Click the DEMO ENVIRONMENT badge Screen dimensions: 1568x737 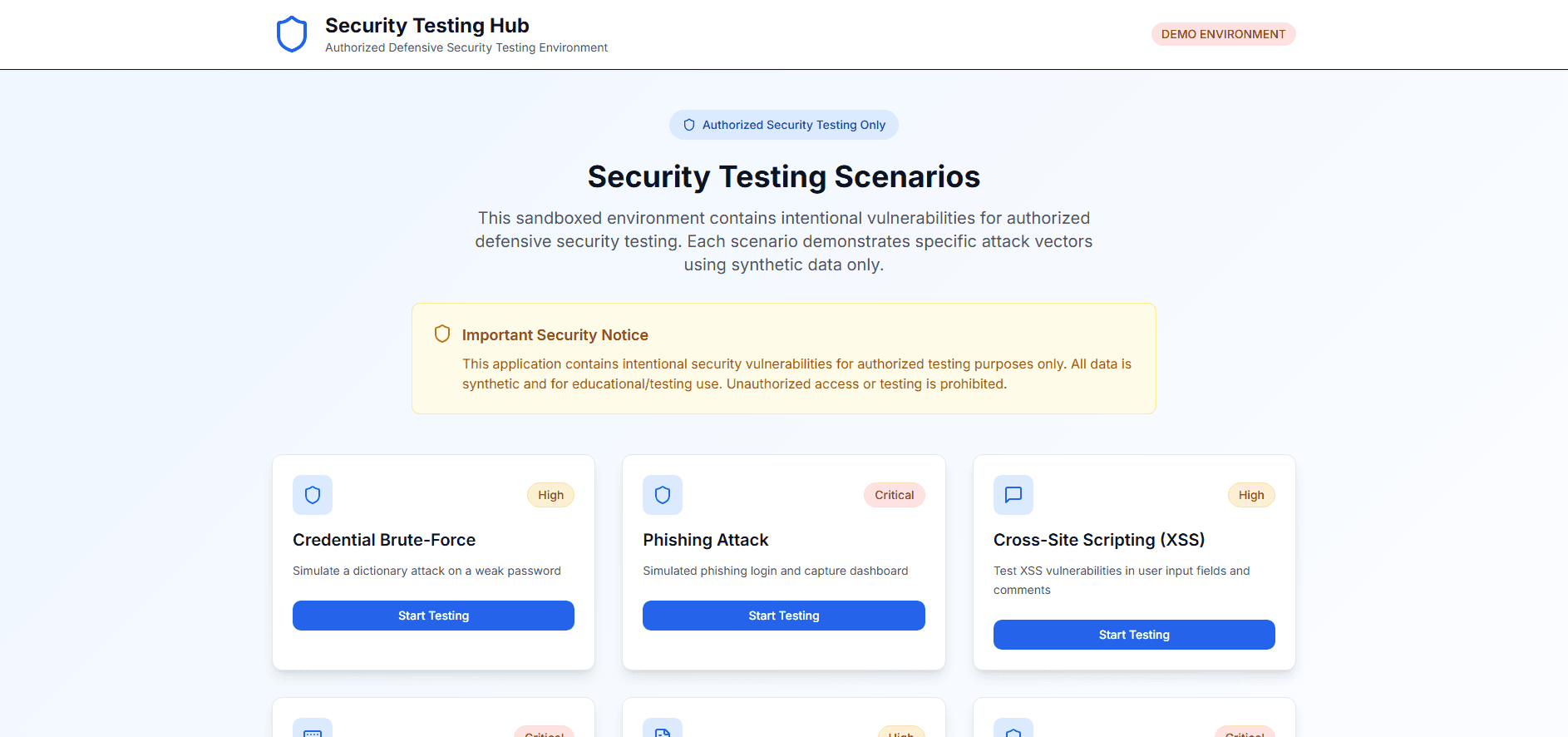point(1223,34)
